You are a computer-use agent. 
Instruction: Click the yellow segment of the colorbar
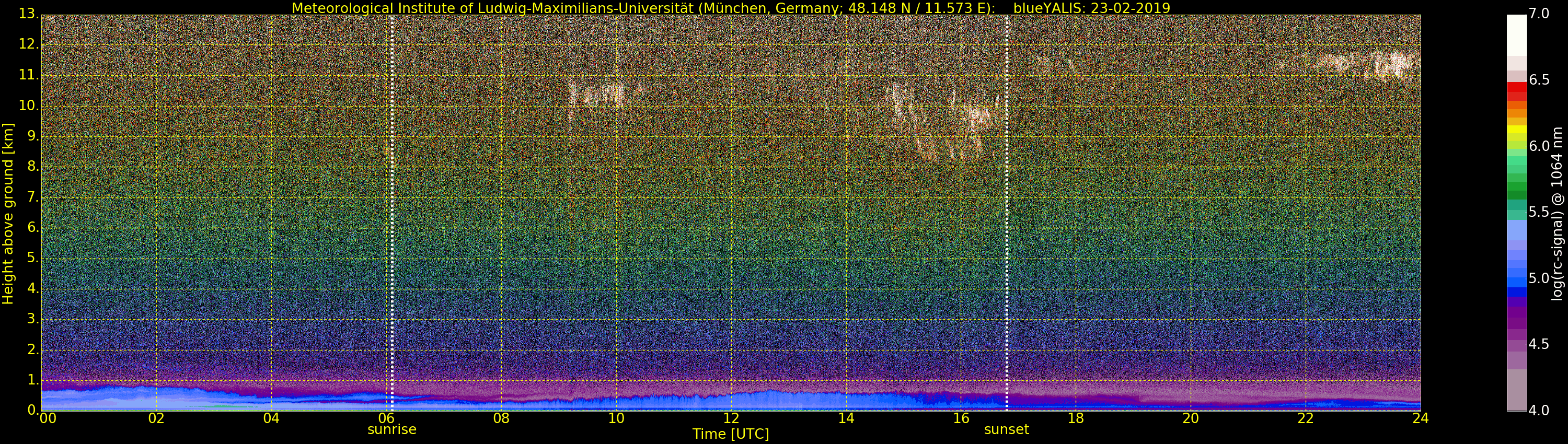pos(1516,129)
